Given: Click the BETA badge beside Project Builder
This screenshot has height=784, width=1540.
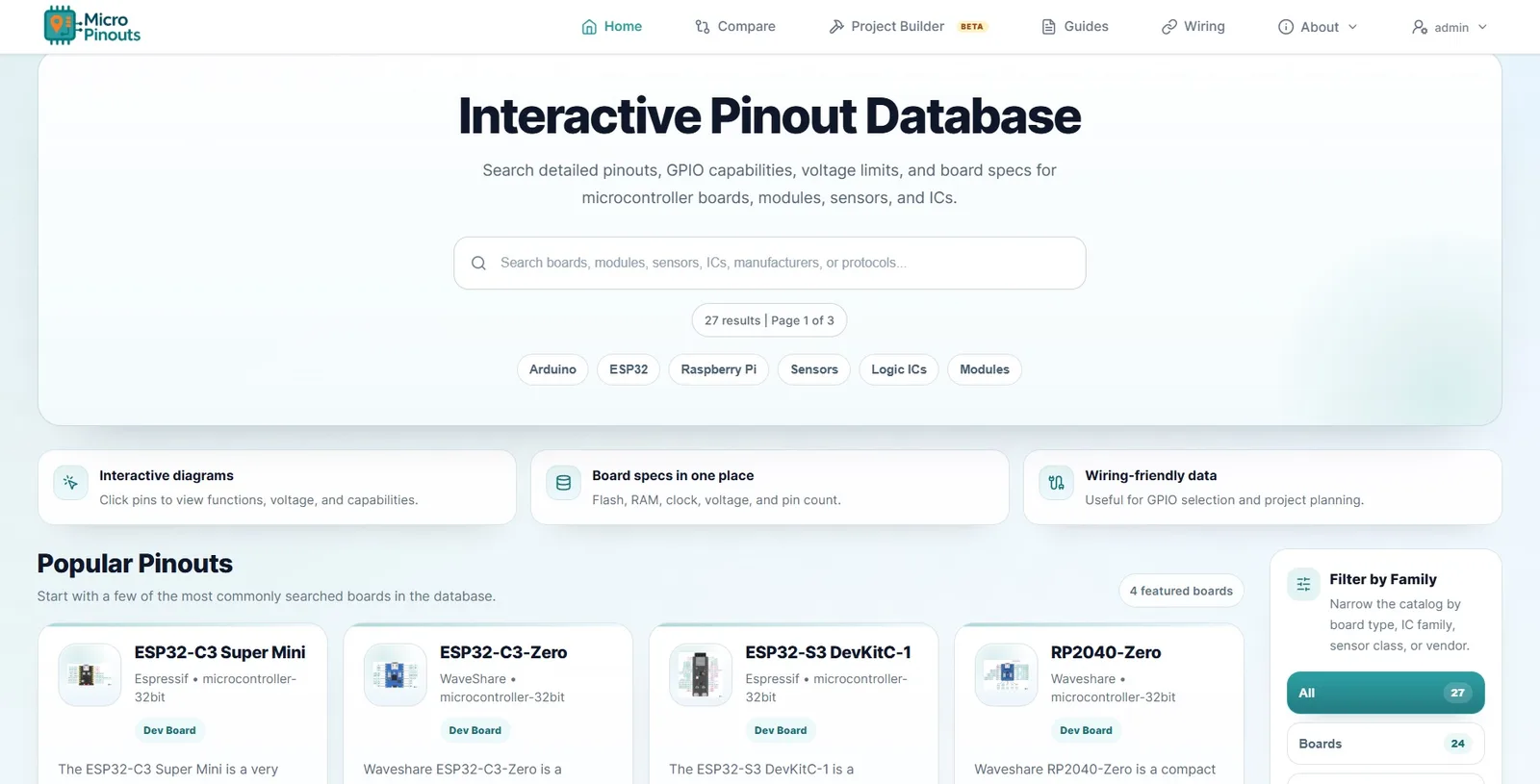Looking at the screenshot, I should click(972, 27).
